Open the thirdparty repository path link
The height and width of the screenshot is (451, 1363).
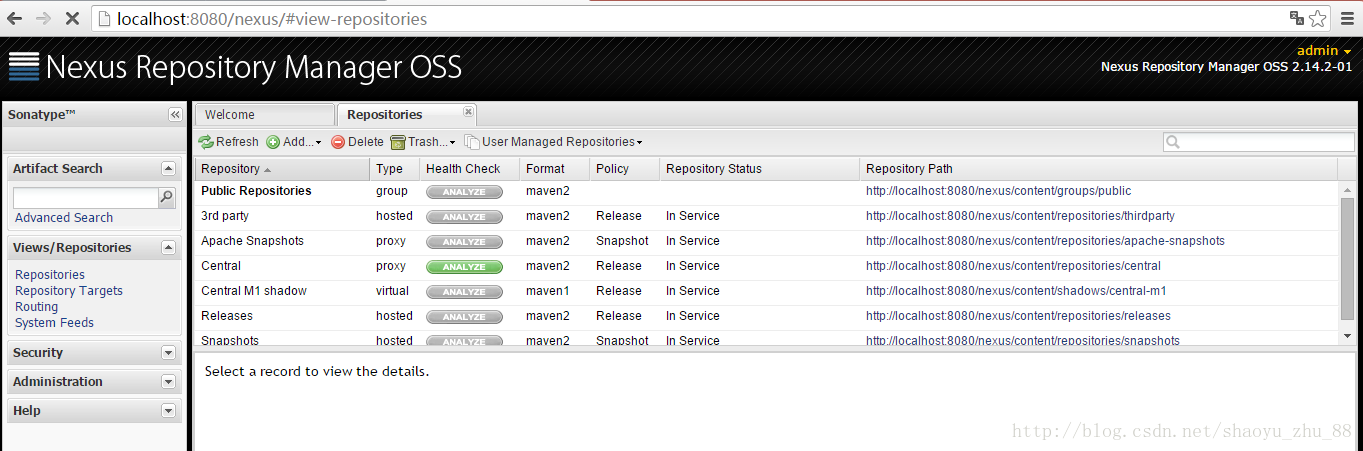[x=1020, y=216]
